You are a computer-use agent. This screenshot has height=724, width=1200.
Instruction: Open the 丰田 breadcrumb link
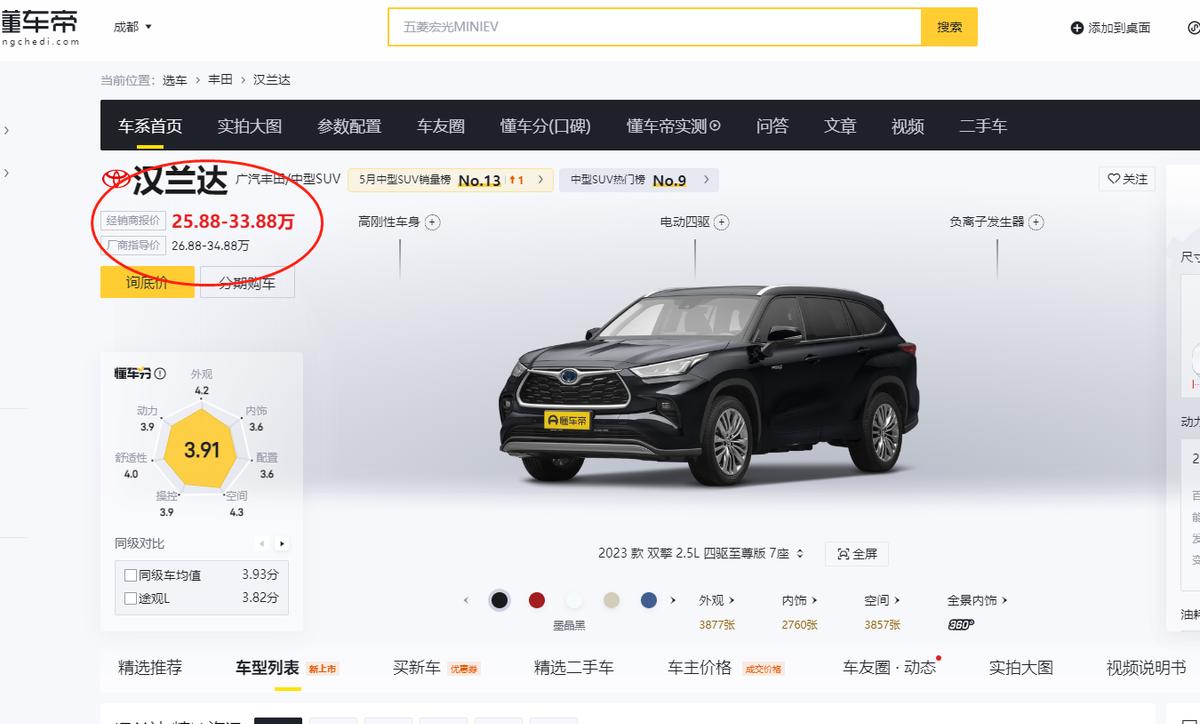point(220,80)
